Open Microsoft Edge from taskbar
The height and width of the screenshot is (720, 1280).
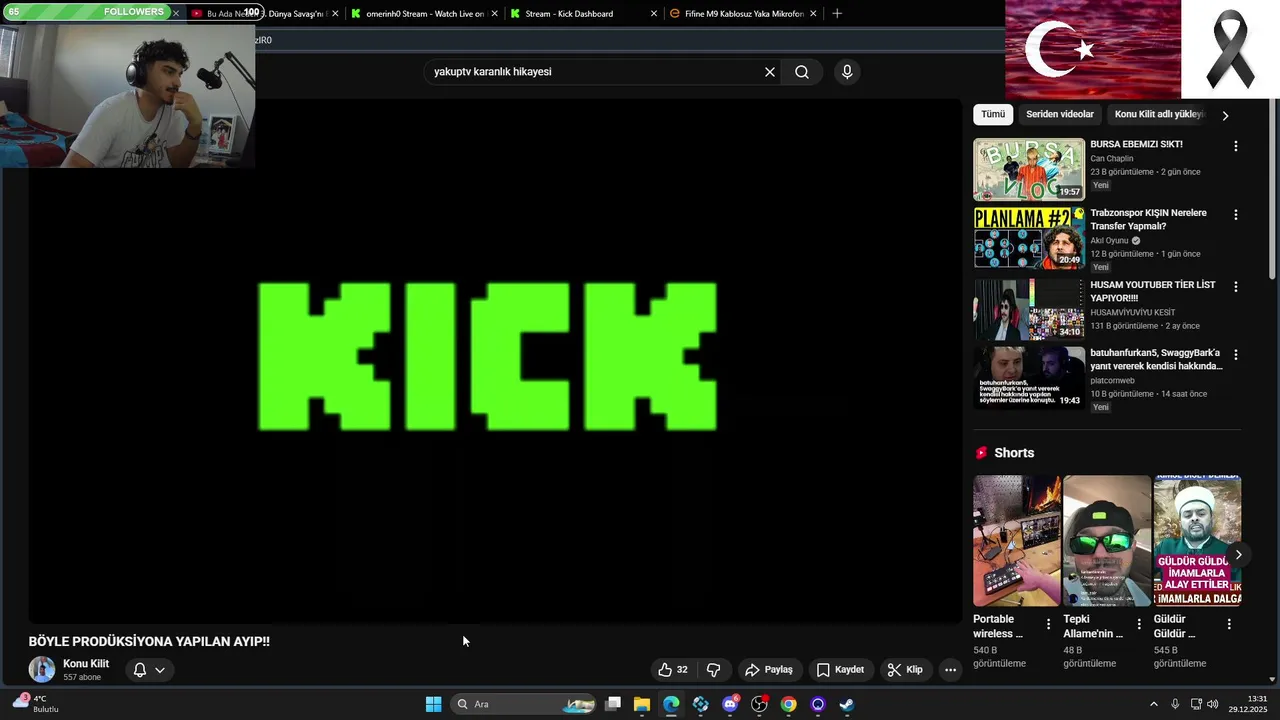click(x=671, y=704)
